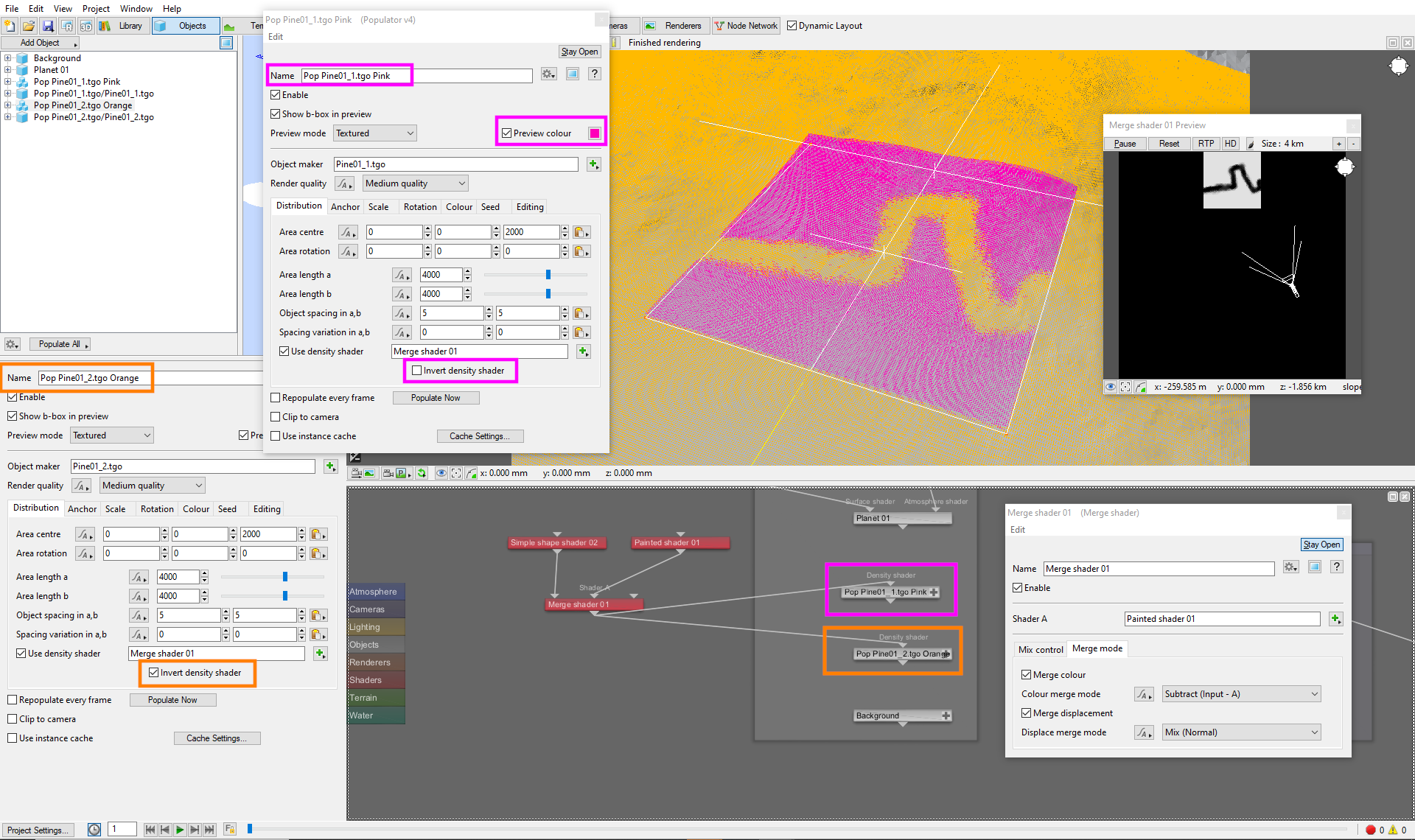Toggle Merge displacement checkbox
Viewport: 1415px width, 840px height.
tap(1026, 713)
